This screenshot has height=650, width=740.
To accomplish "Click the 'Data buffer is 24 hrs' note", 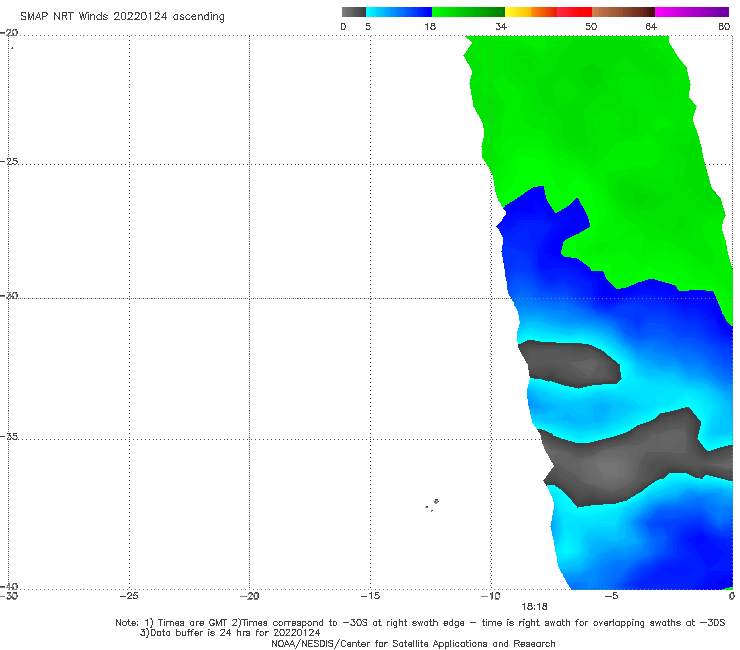I will (x=230, y=633).
